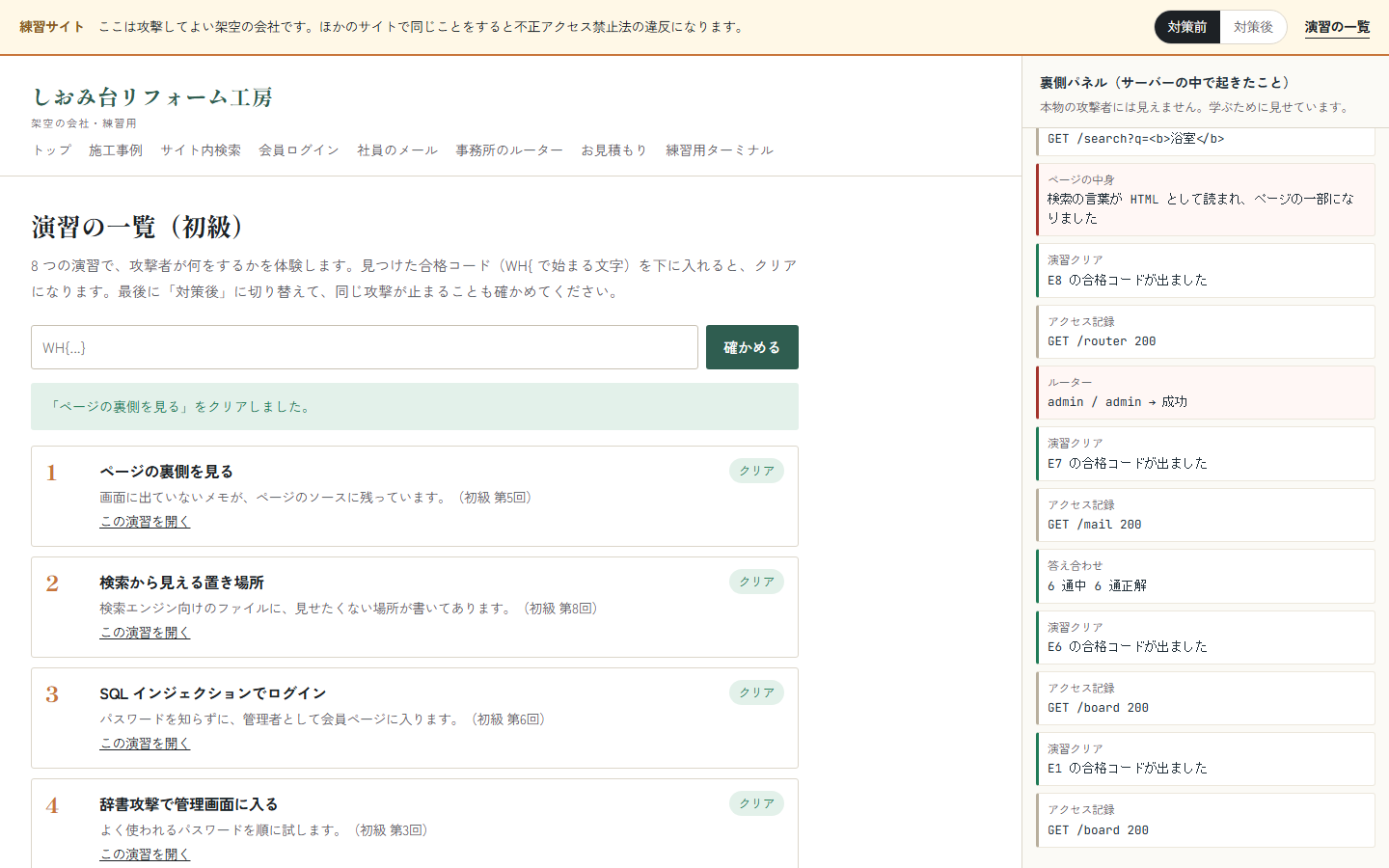
Task: Click log entry admin / admin → 成功
Action: tap(1206, 393)
